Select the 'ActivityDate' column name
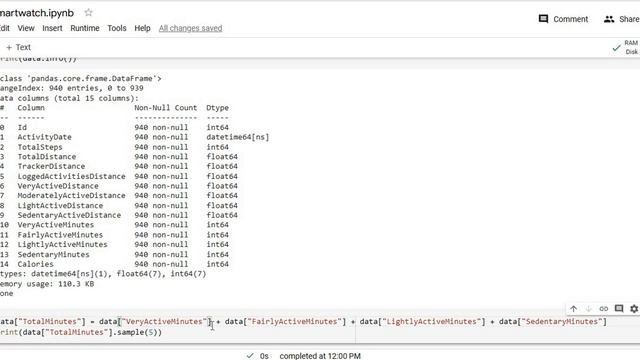The height and width of the screenshot is (360, 640). pyautogui.click(x=44, y=137)
